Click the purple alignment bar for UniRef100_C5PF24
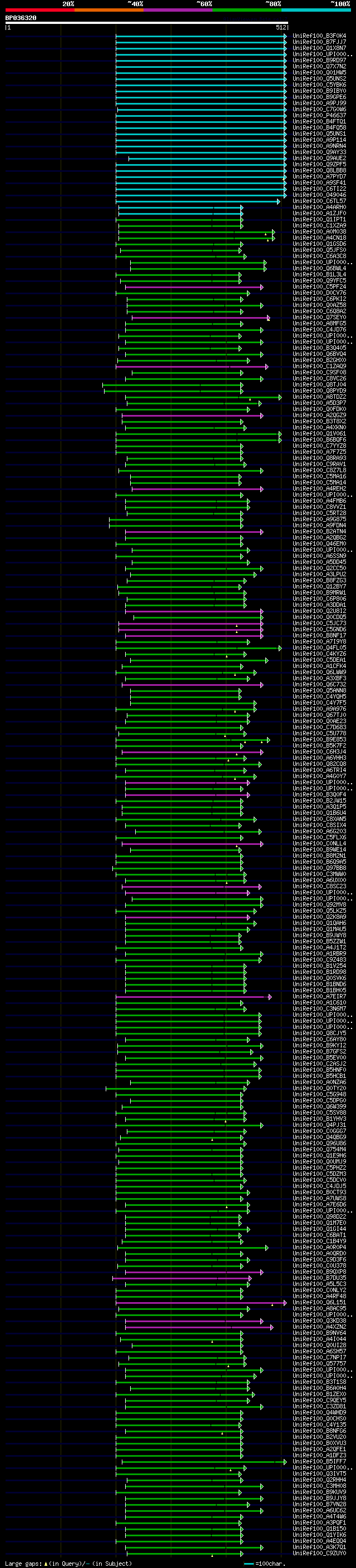356x1568 pixels. 194,286
